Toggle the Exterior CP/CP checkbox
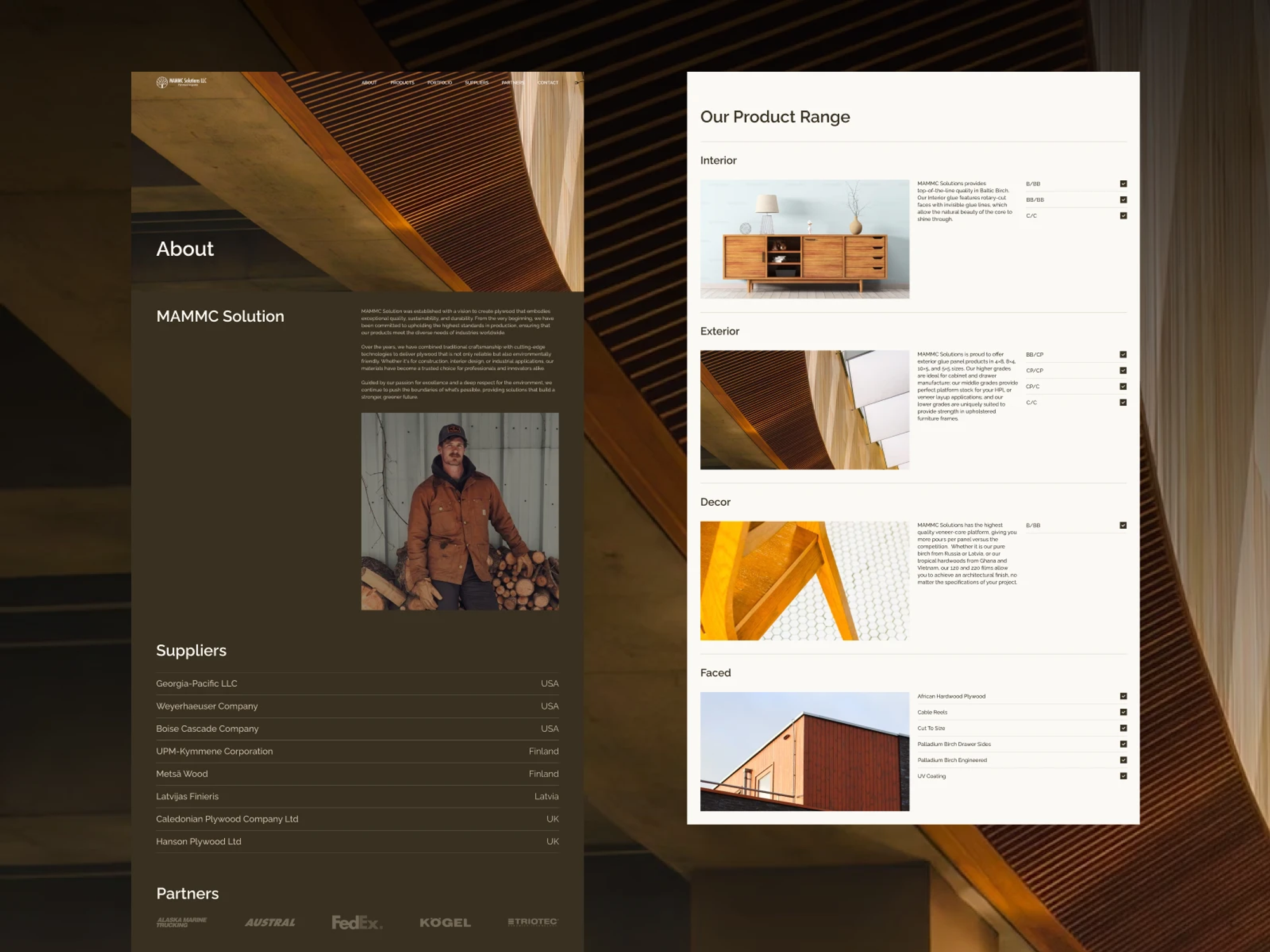Viewport: 1270px width, 952px height. pos(1123,371)
